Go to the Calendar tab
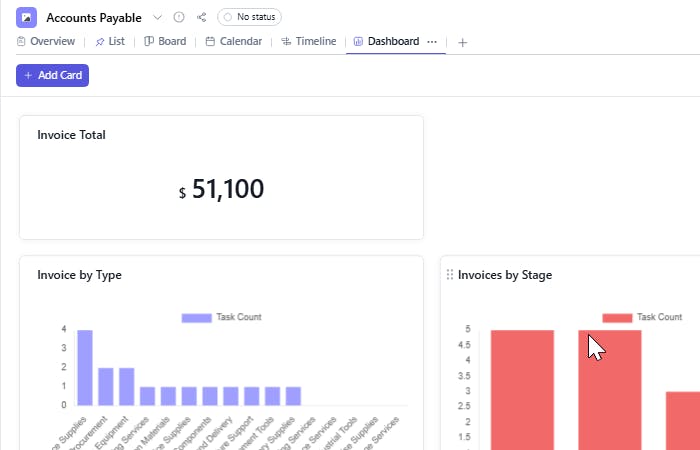The width and height of the screenshot is (700, 450). pos(234,42)
